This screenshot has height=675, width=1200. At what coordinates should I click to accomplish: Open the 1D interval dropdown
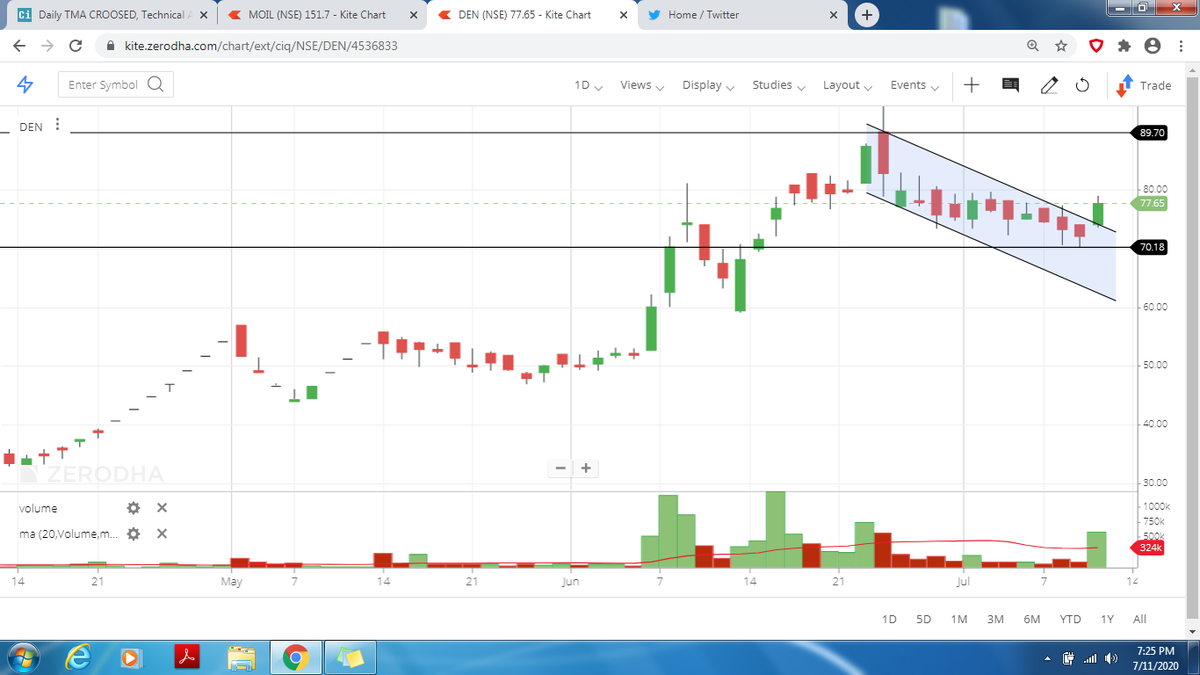[x=588, y=85]
